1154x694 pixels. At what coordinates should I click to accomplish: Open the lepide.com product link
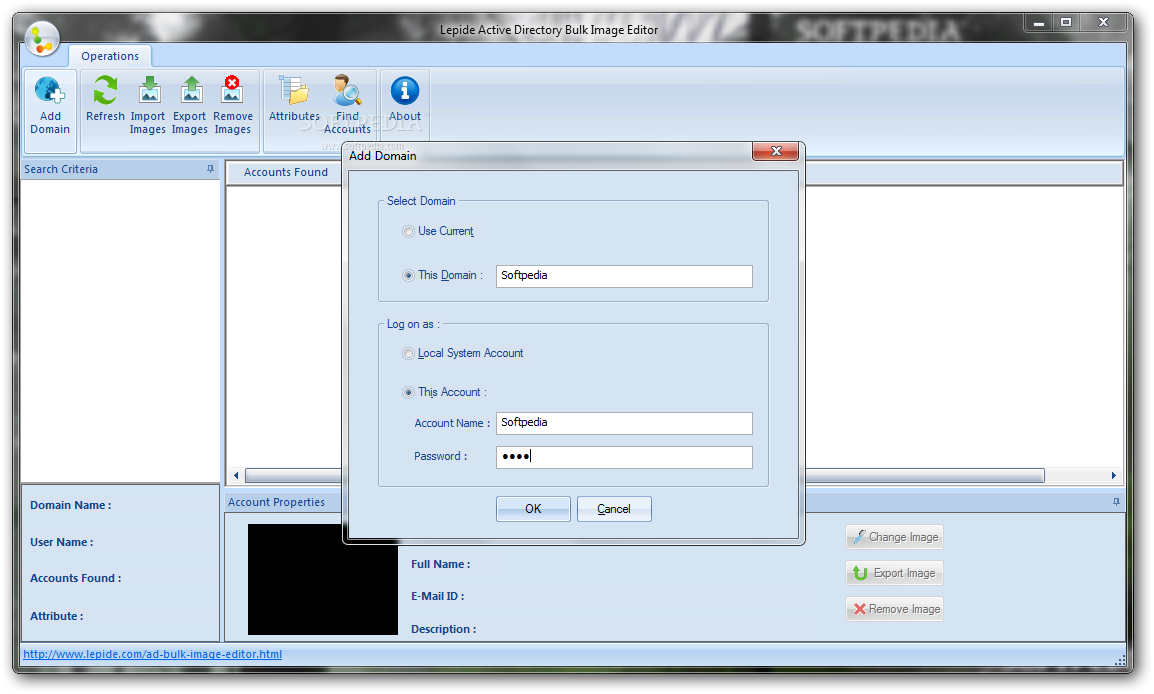click(152, 654)
